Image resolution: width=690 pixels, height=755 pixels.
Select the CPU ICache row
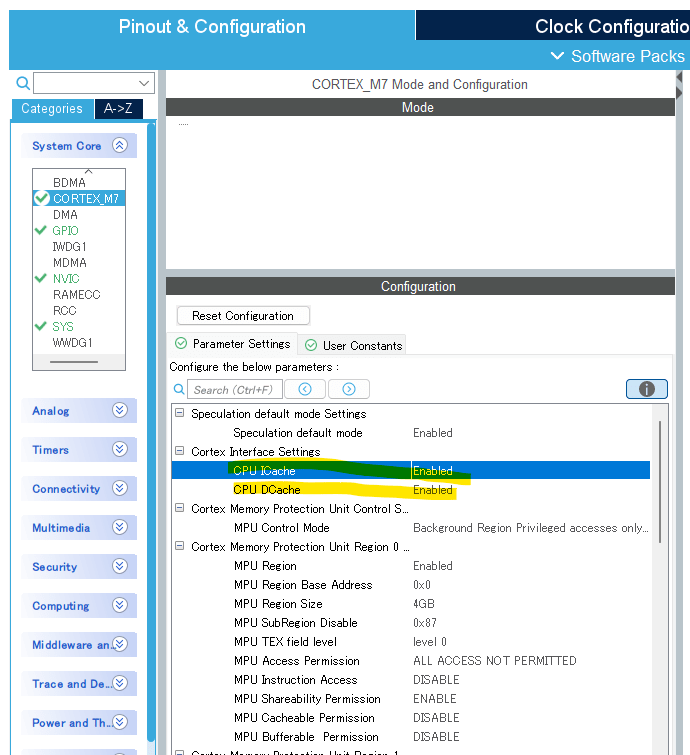tap(411, 470)
